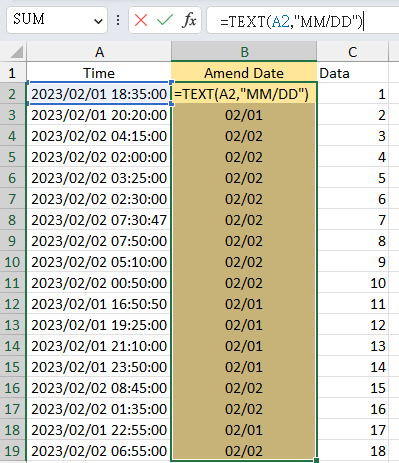Select cell with 2023/02/02 07:30:47

(99, 220)
